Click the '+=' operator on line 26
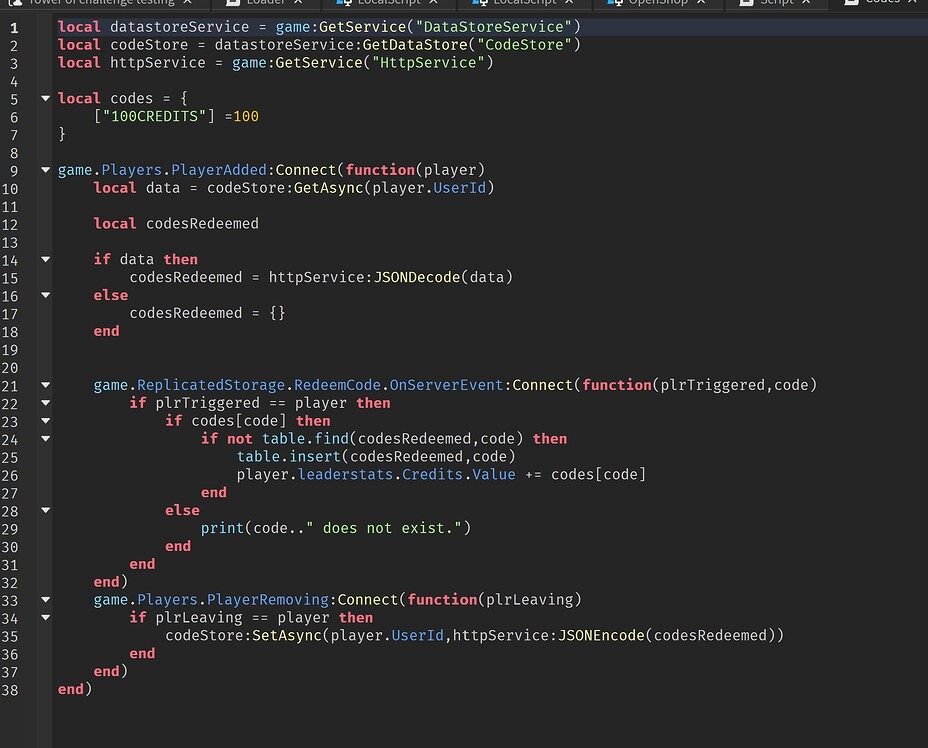The width and height of the screenshot is (928, 748). point(533,474)
